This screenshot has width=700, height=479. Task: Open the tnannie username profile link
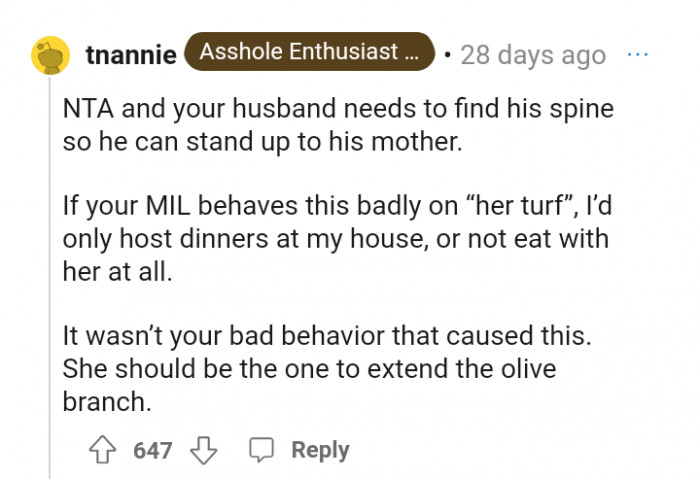(131, 54)
